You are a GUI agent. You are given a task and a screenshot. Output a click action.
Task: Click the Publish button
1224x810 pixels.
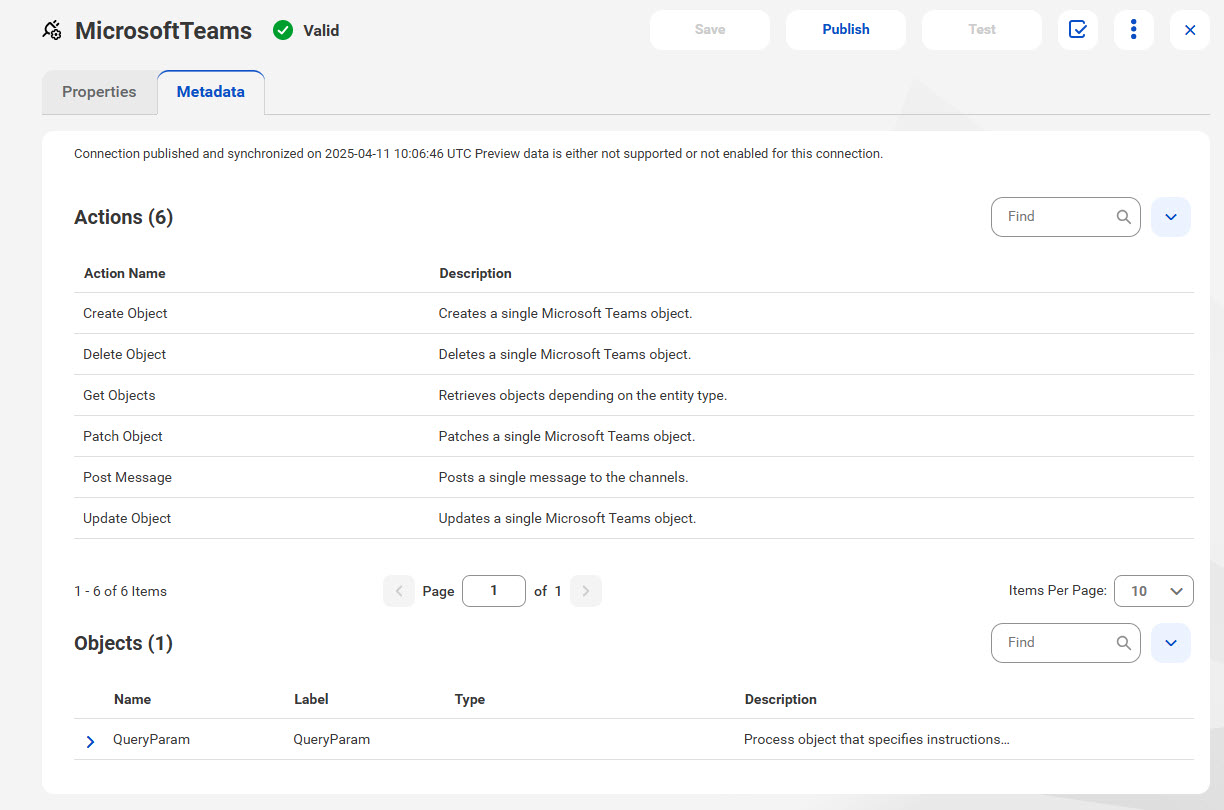[x=846, y=30]
